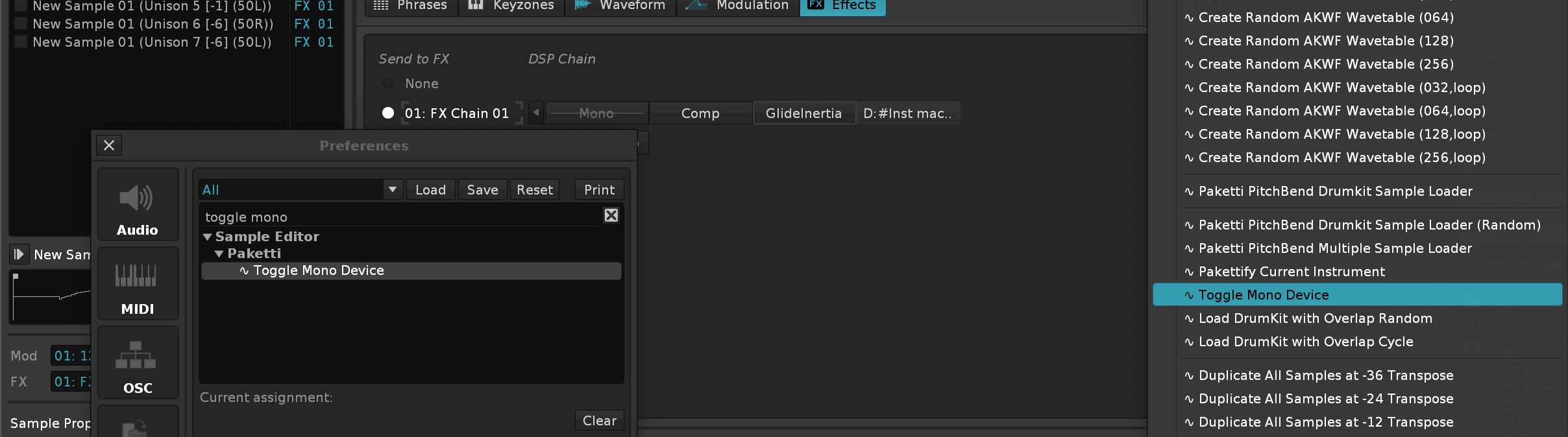Click into the keybinding search field
1568x437 pixels.
click(399, 217)
